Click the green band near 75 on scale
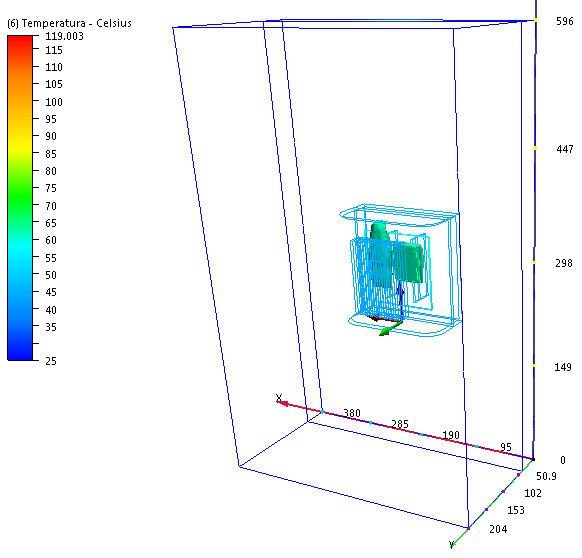The image size is (582, 558). (x=20, y=188)
